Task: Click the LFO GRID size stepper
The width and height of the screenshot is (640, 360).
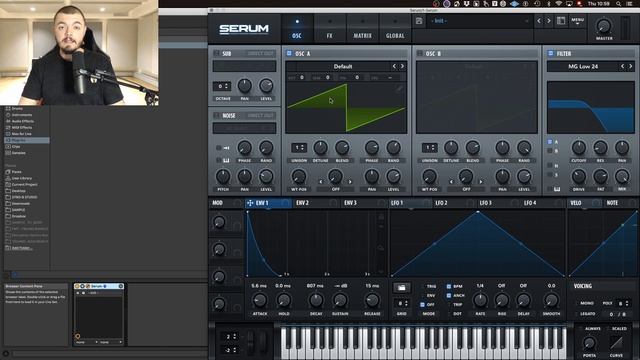Action: tap(401, 304)
